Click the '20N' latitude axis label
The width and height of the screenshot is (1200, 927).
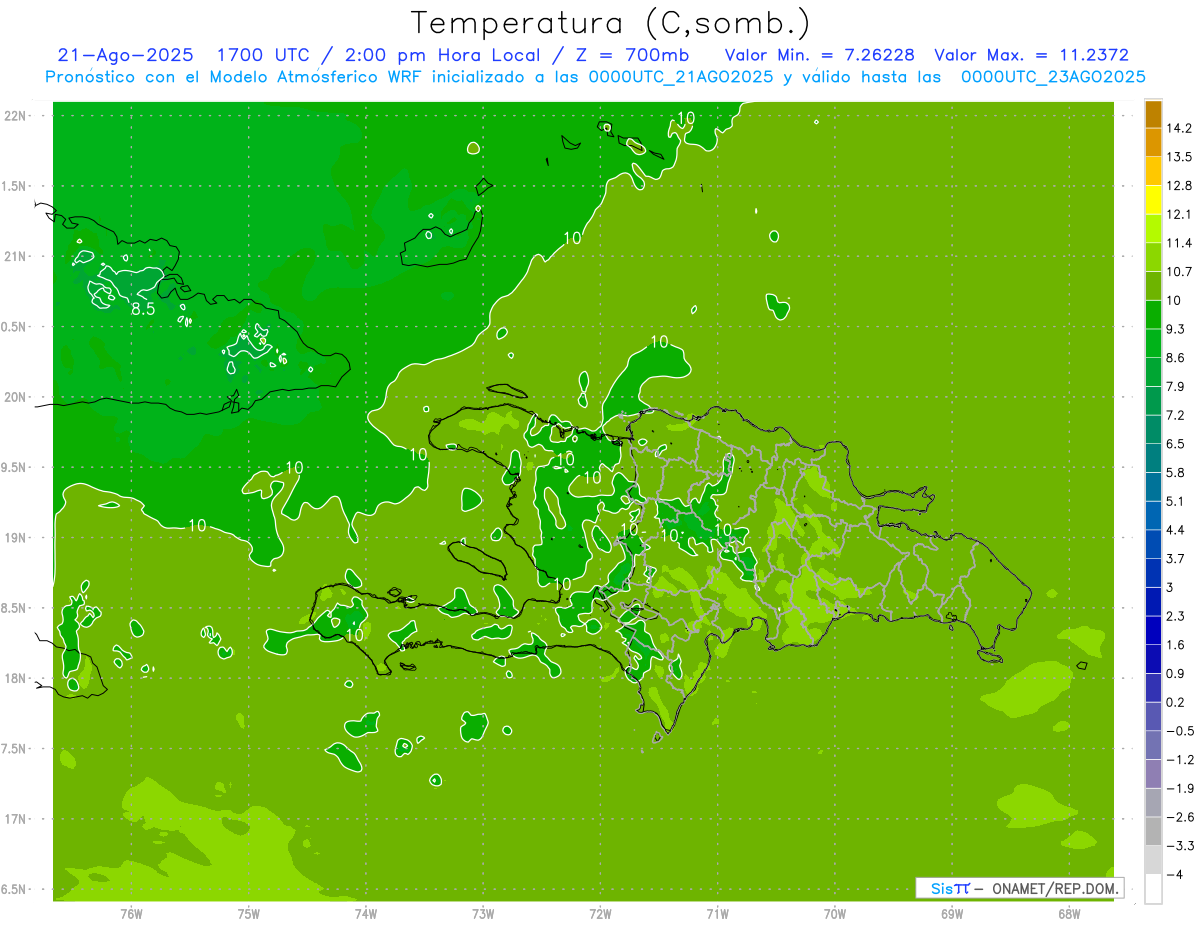[17, 397]
